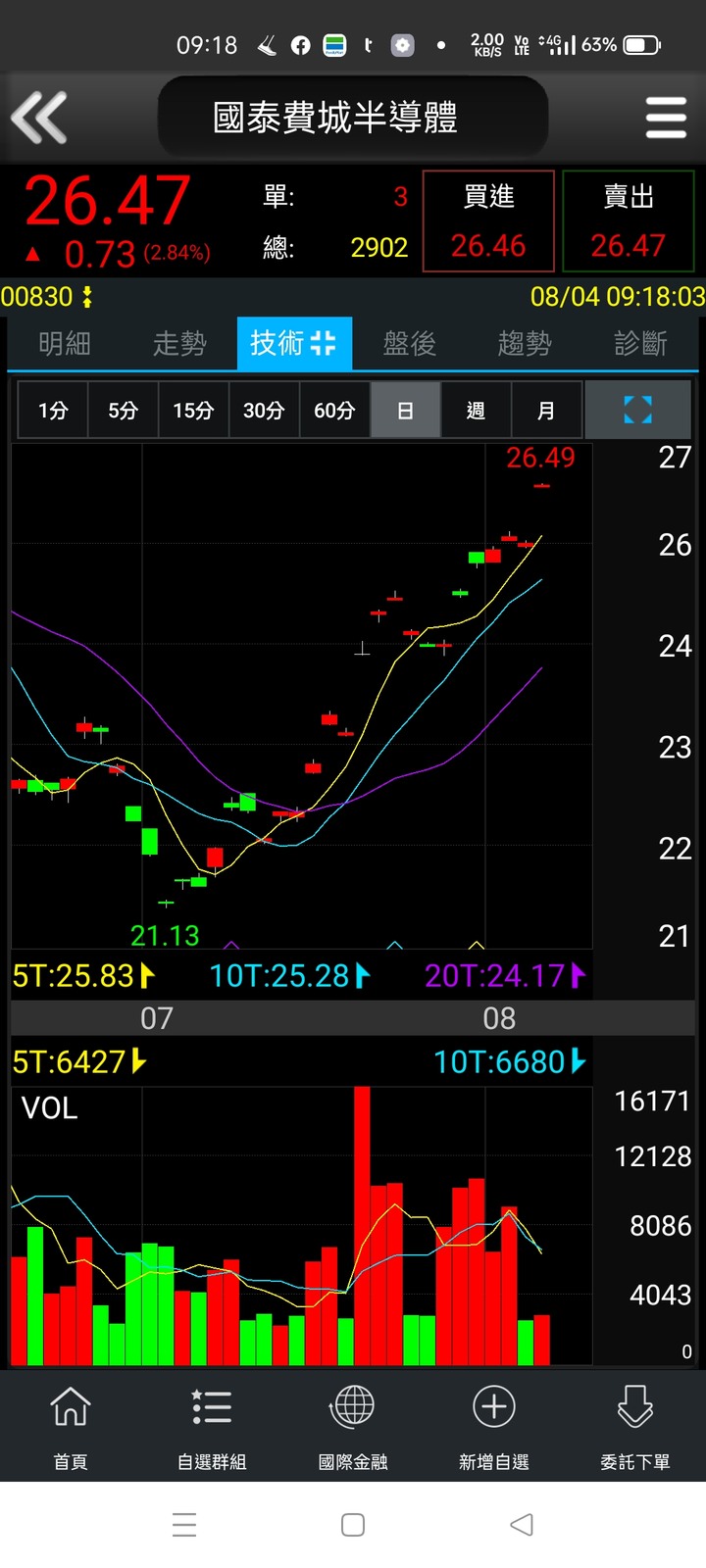
Task: Tap the status bar battery indicator
Action: tap(642, 45)
